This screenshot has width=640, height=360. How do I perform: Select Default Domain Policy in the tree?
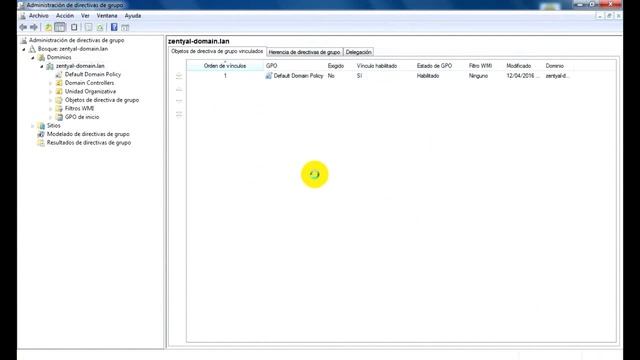[x=93, y=74]
